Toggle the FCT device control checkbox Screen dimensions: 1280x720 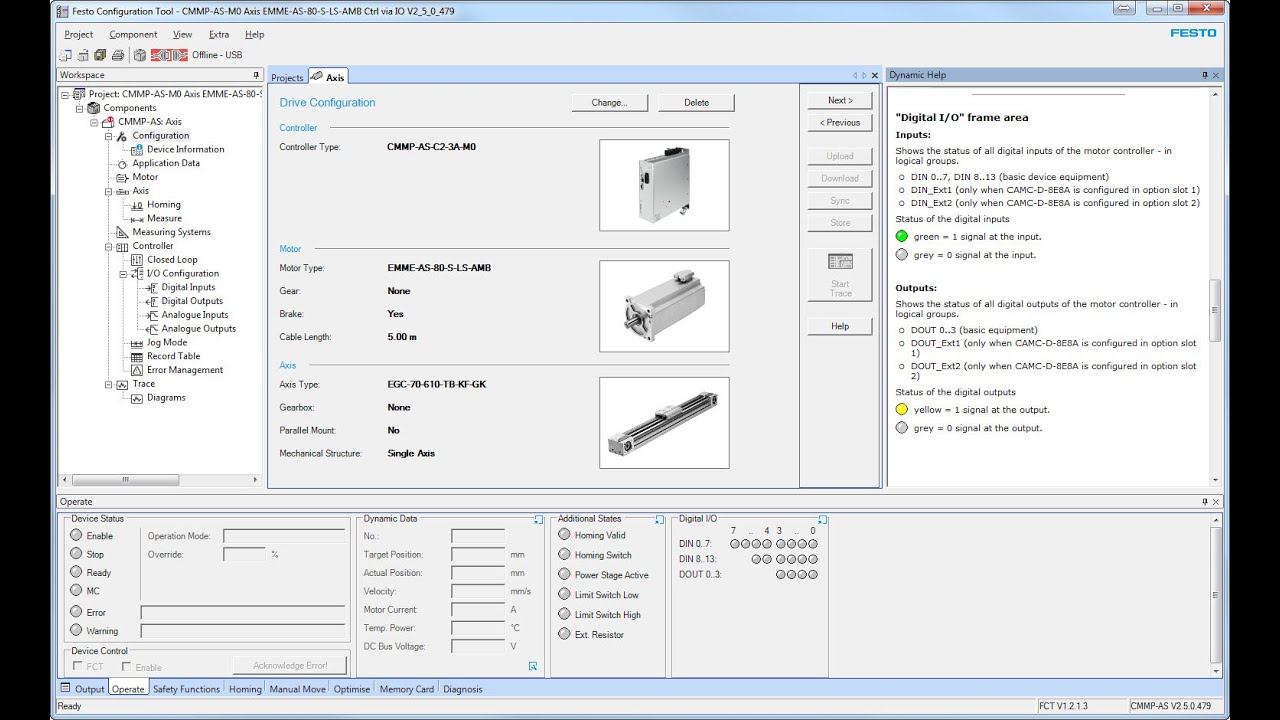[x=77, y=667]
